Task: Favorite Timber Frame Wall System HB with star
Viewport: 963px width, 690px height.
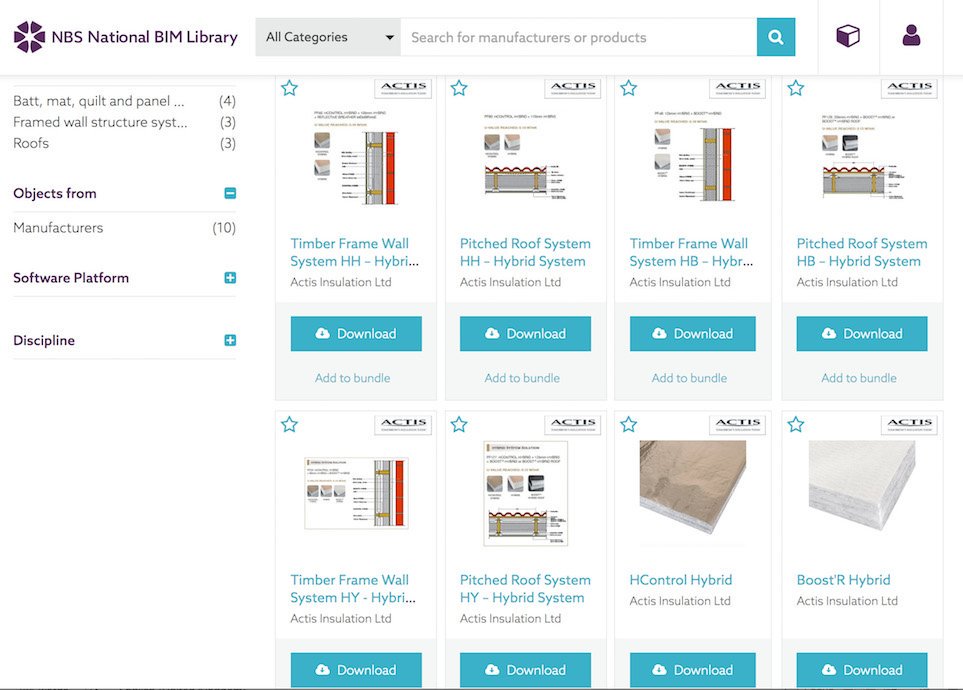Action: 628,88
